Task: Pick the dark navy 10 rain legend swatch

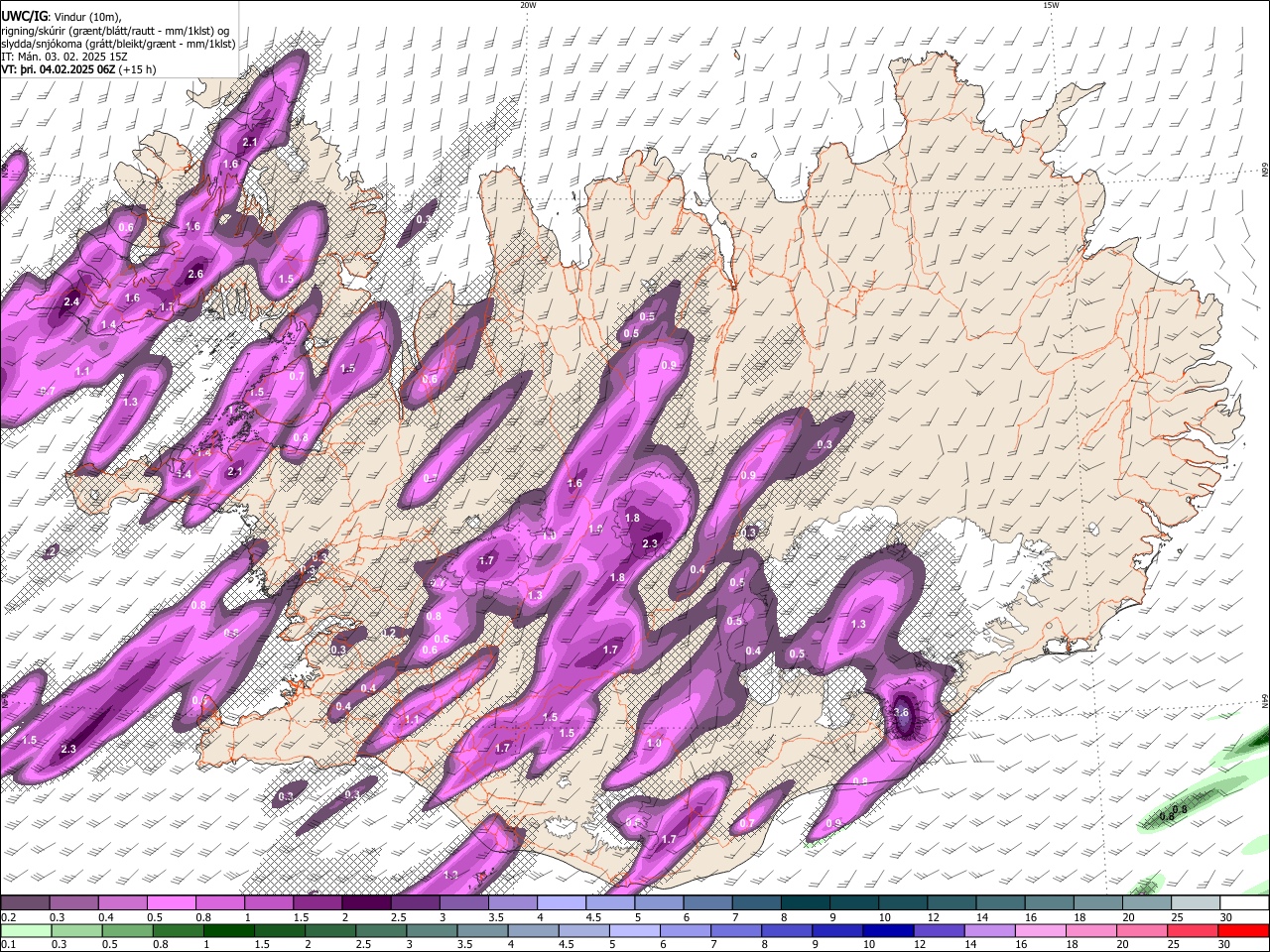Action: point(889,930)
